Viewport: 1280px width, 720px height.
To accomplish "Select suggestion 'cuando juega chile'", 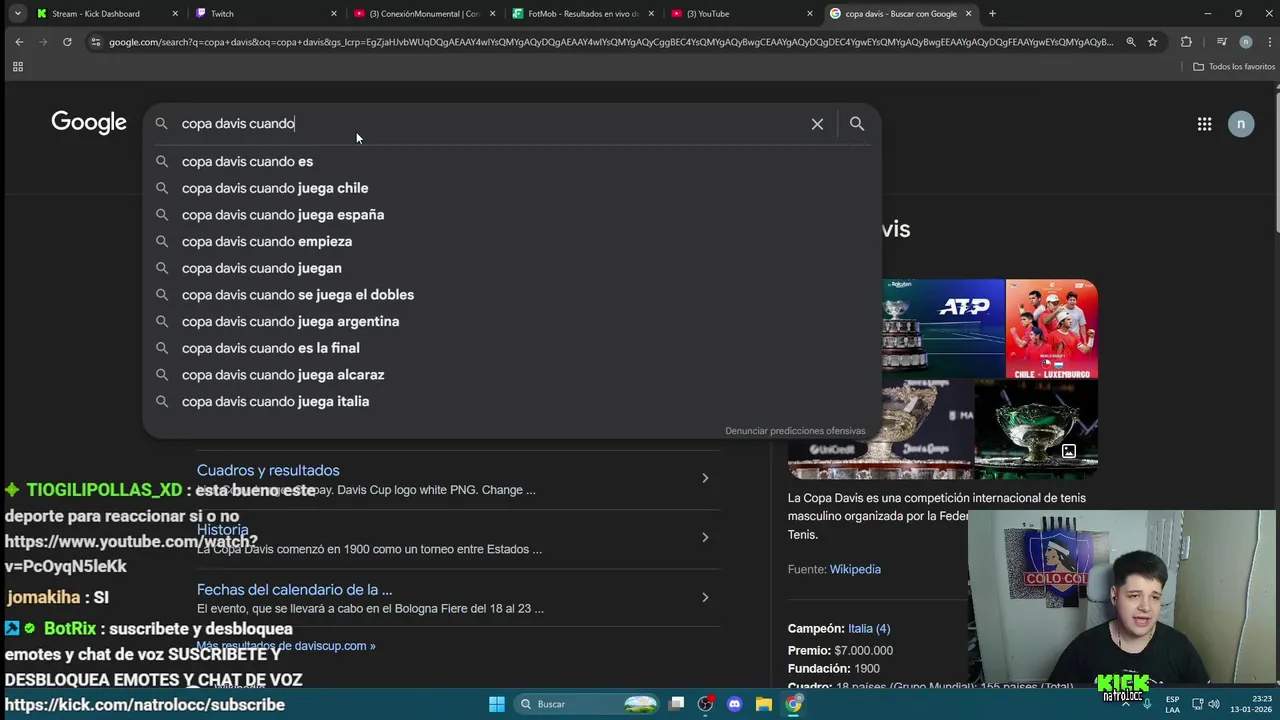I will click(x=512, y=188).
